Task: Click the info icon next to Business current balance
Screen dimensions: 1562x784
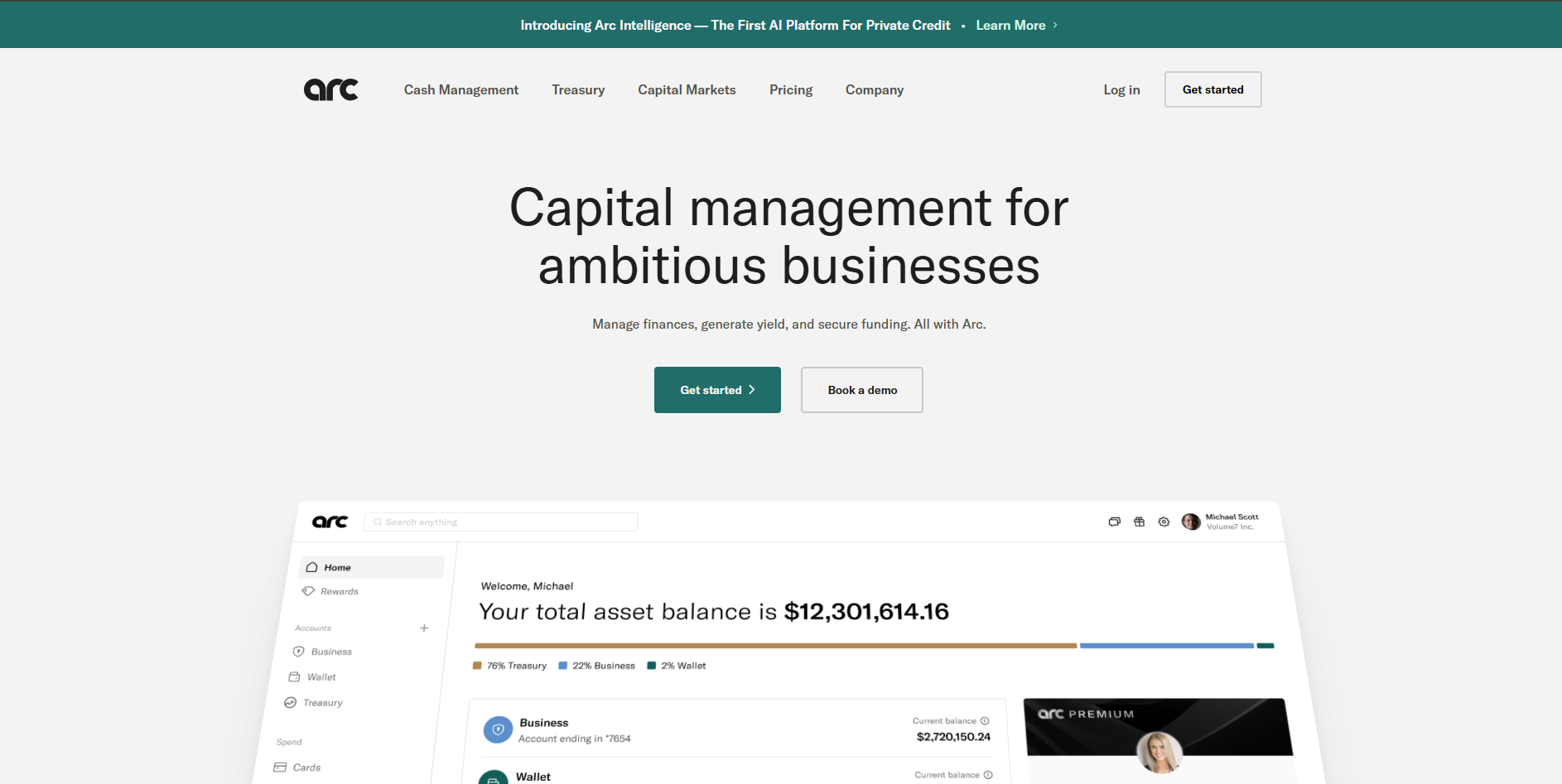Action: 985,721
